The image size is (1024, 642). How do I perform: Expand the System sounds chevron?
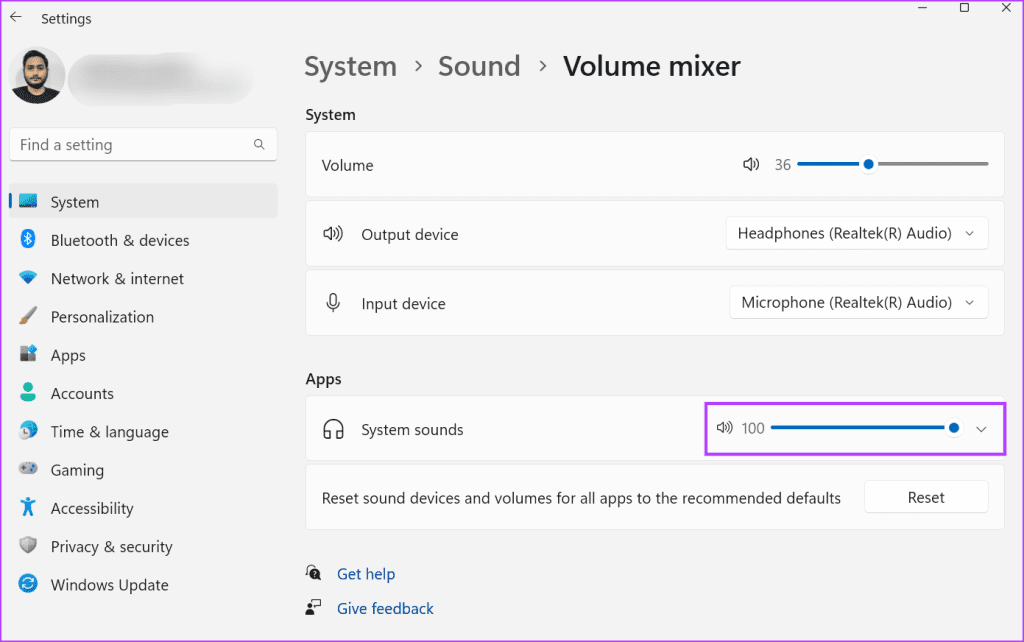coord(981,429)
